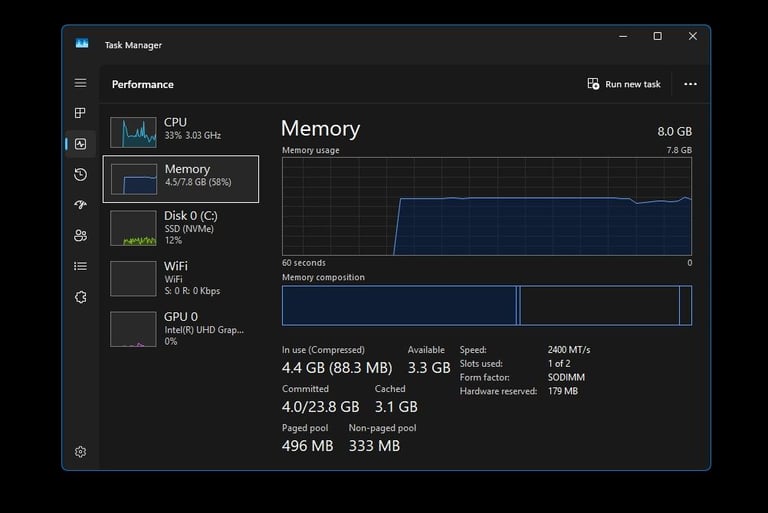768x513 pixels.
Task: Click the Memory composition bar
Action: 487,305
